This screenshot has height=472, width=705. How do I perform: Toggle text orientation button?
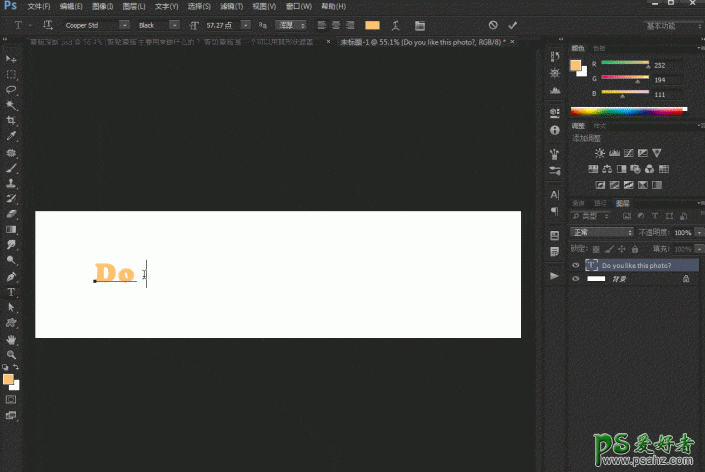click(x=47, y=25)
